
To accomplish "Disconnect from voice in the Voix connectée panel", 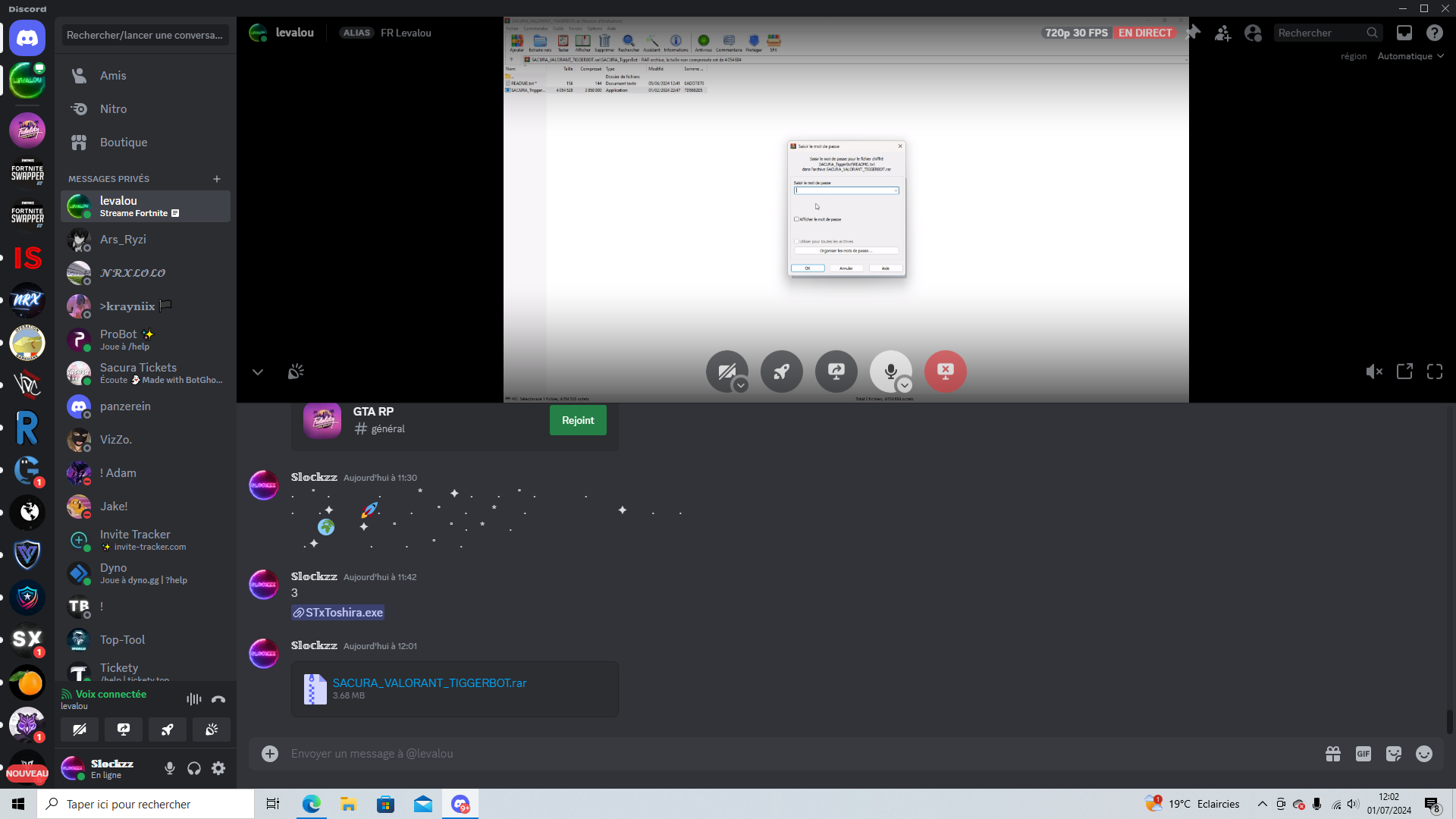I will point(218,699).
